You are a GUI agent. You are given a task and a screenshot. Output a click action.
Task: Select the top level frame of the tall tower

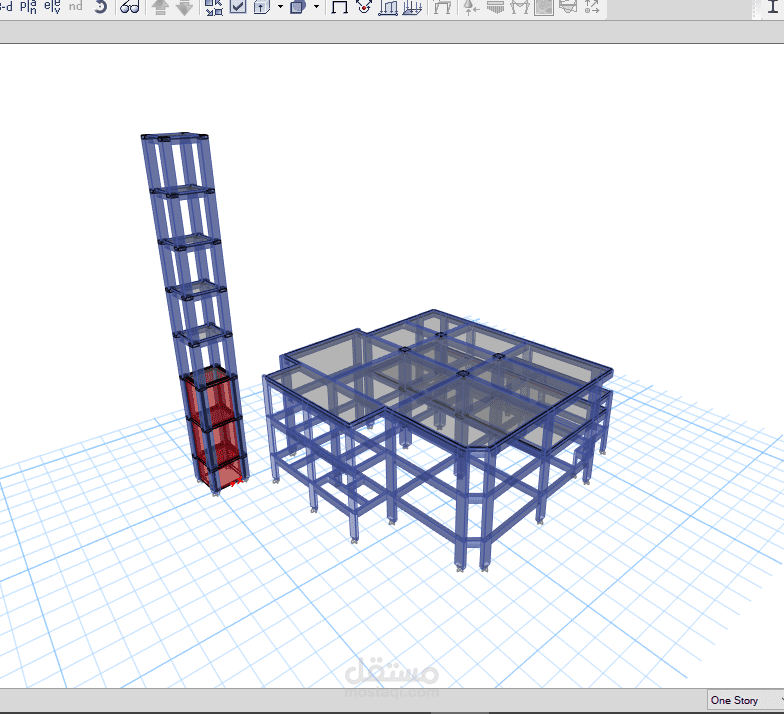(x=175, y=138)
